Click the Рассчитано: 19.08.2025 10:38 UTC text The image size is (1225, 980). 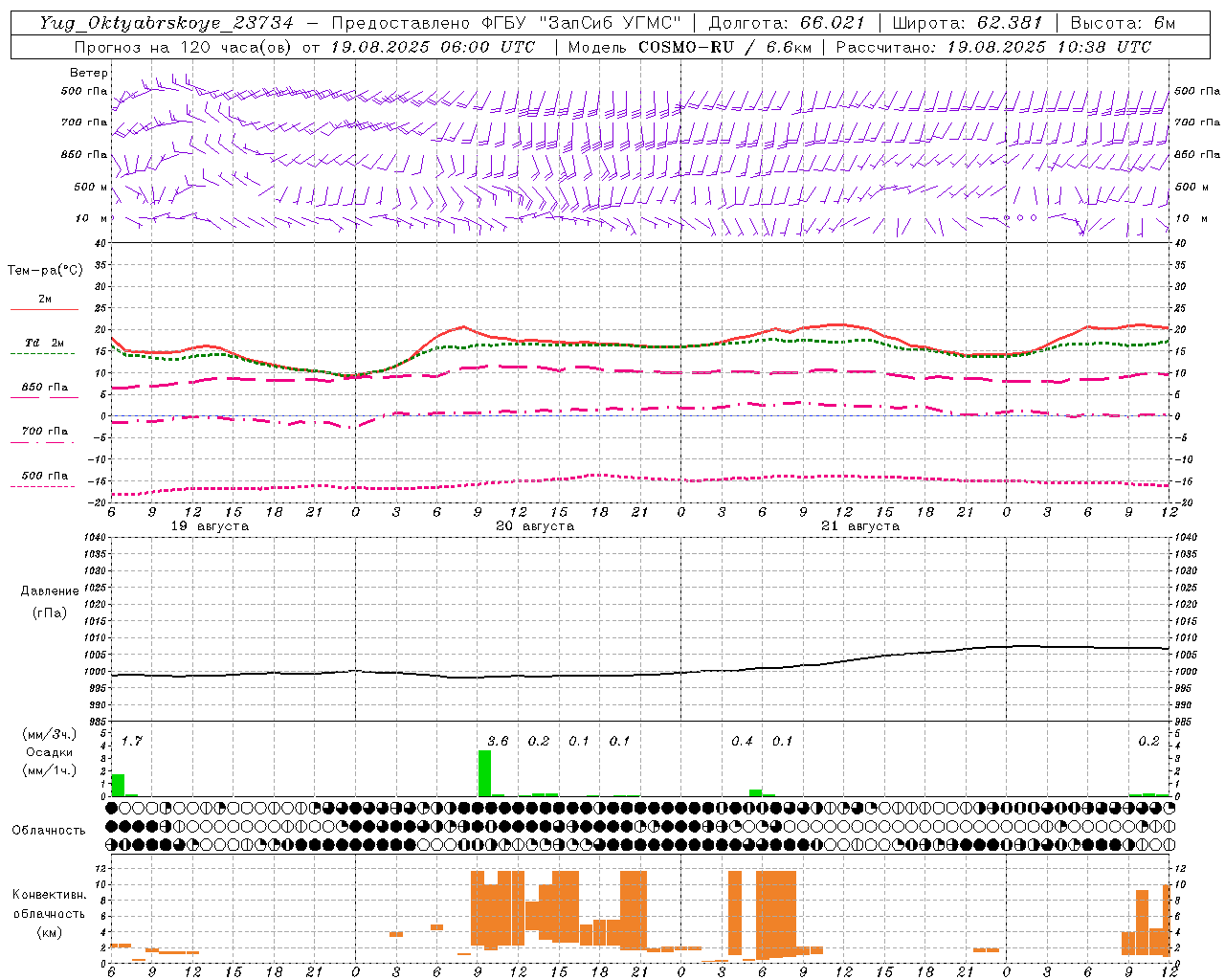[x=993, y=47]
